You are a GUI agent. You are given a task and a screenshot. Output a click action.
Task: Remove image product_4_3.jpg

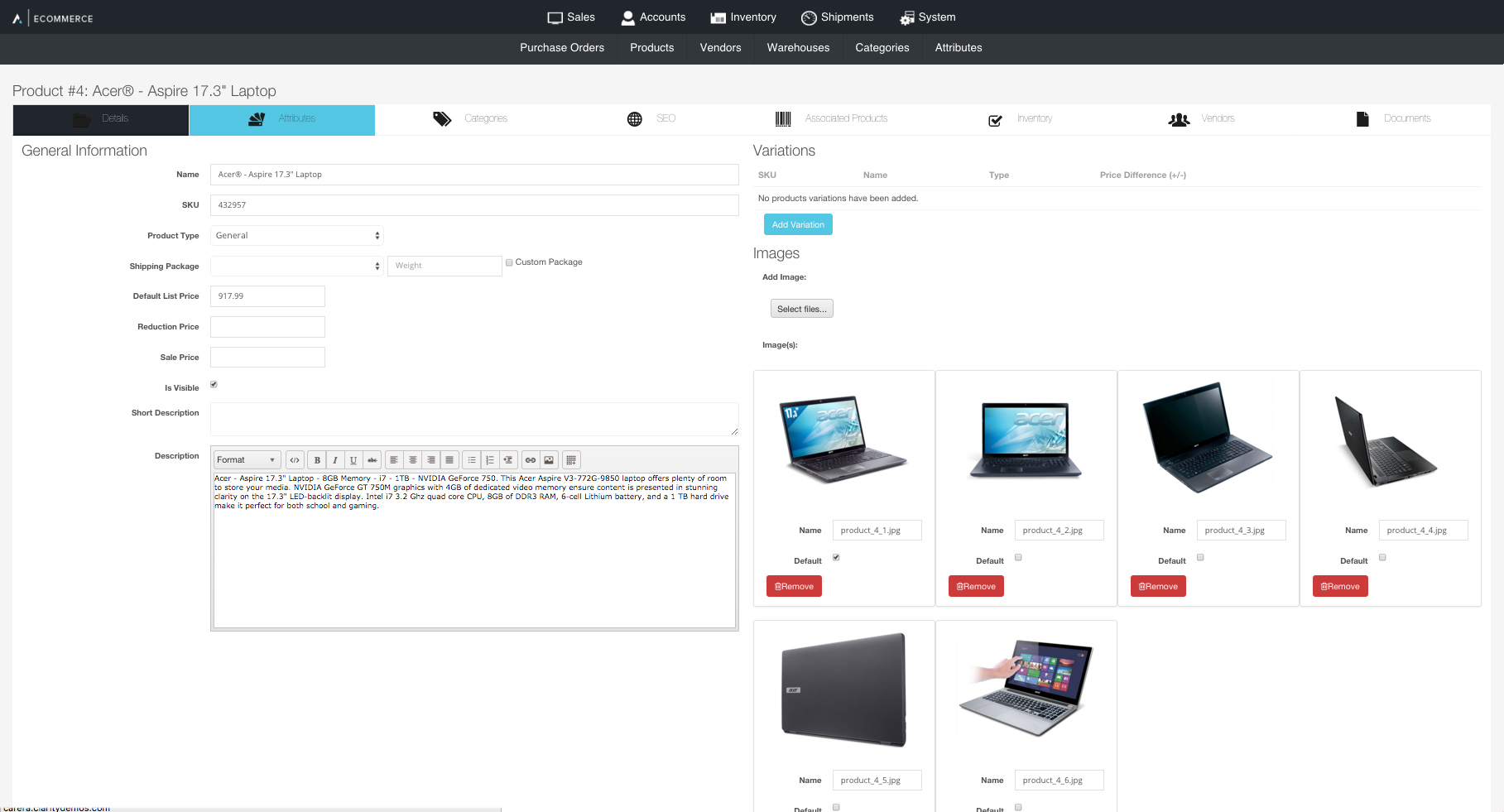1158,586
